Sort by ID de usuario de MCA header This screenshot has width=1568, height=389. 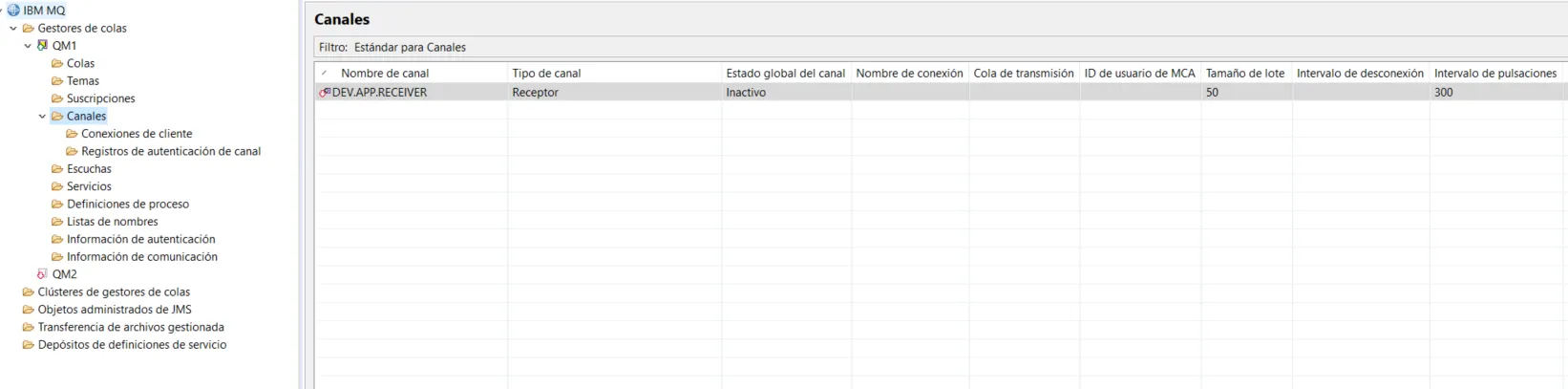1140,73
